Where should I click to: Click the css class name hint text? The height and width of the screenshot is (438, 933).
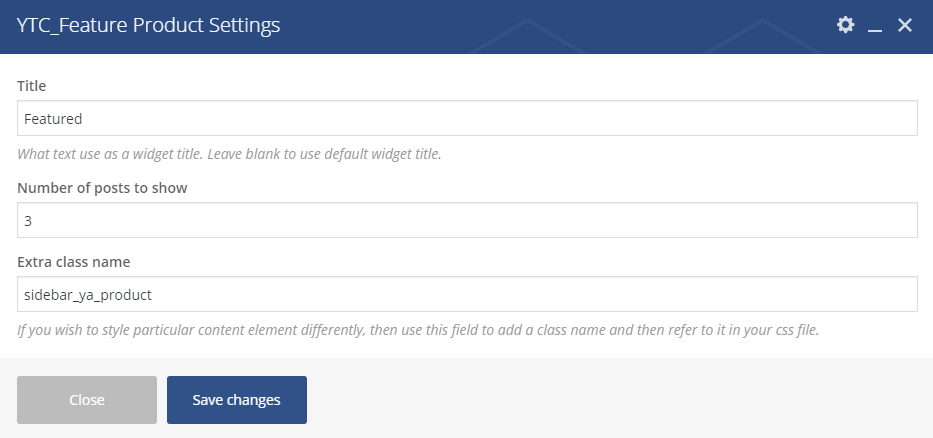(x=418, y=329)
